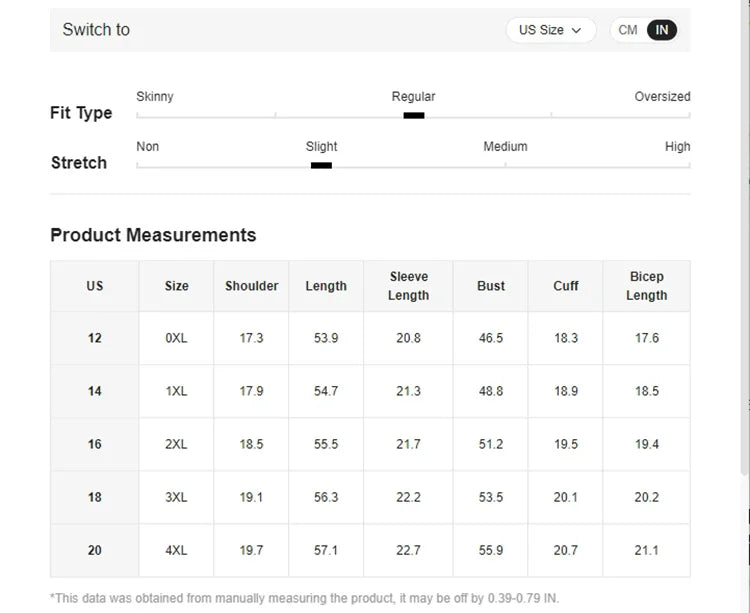The width and height of the screenshot is (750, 613).
Task: Click the Skinny fit label
Action: point(155,97)
